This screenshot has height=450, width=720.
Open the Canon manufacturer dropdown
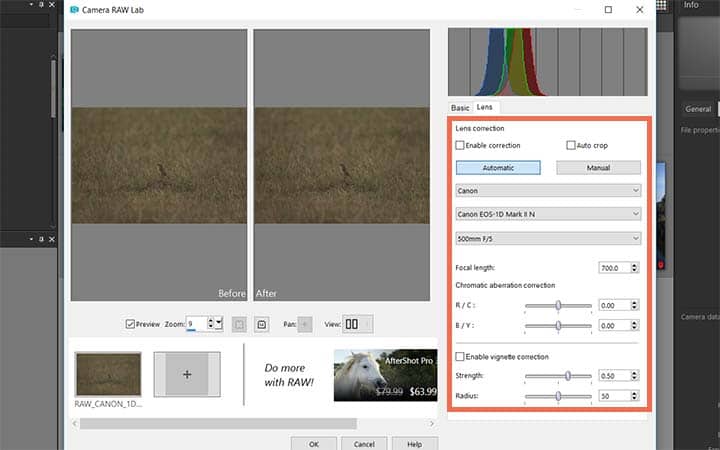[x=548, y=190]
